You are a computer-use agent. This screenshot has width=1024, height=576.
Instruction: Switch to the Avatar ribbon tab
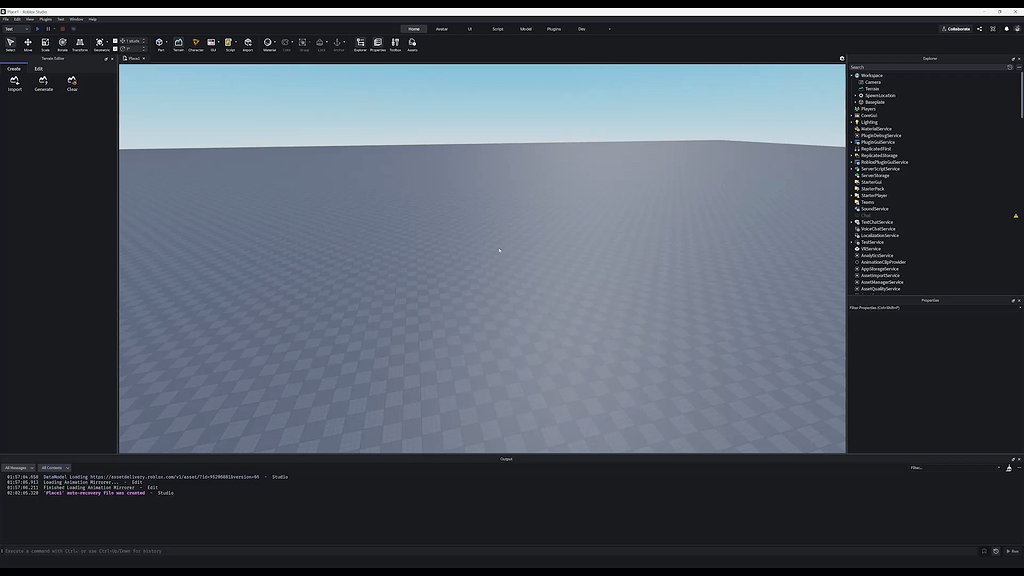(x=441, y=29)
